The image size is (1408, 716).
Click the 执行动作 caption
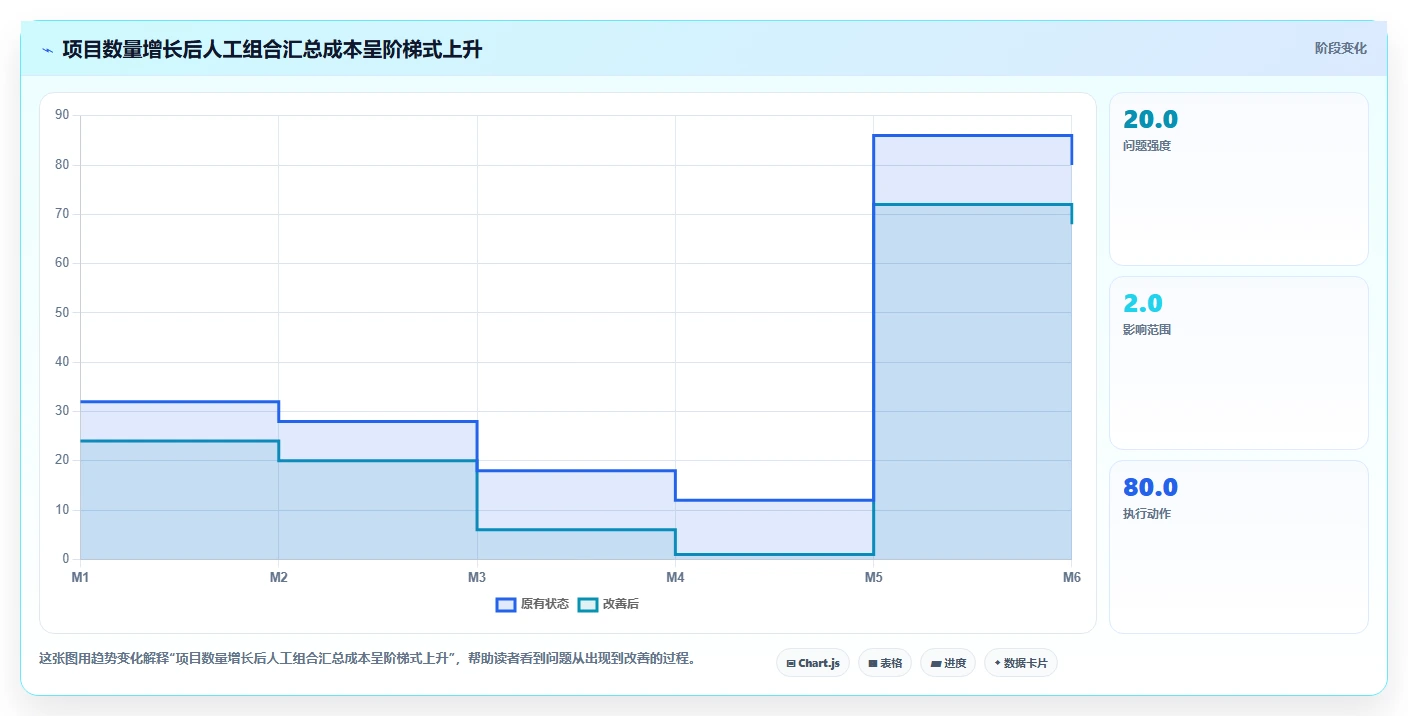tap(1147, 513)
